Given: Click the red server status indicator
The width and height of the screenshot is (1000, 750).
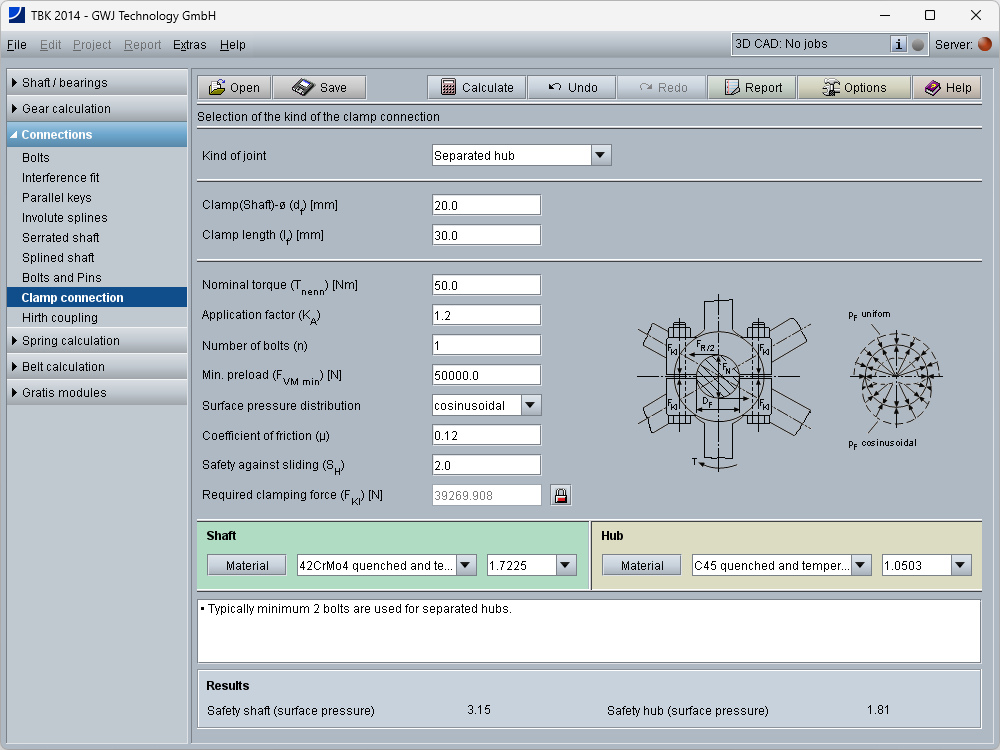Looking at the screenshot, I should click(x=985, y=44).
